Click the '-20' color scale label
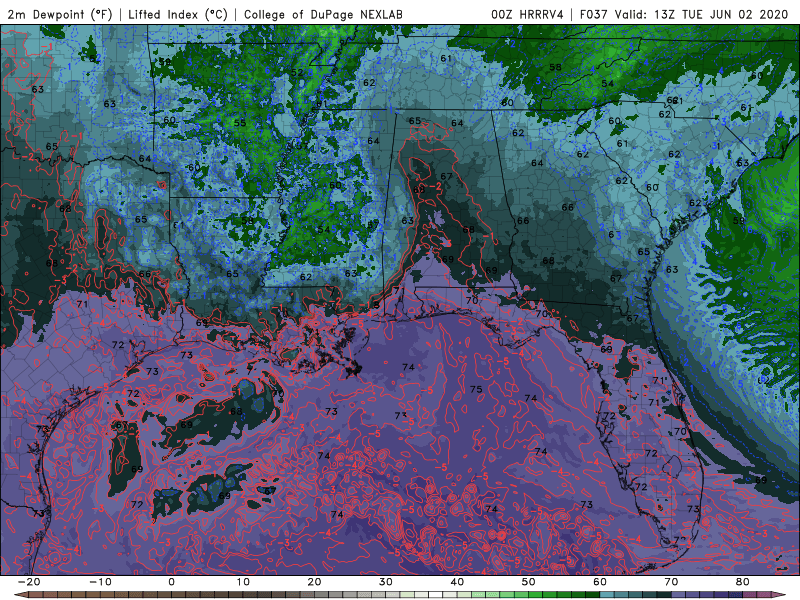Image resolution: width=800 pixels, height=600 pixels. click(x=29, y=582)
